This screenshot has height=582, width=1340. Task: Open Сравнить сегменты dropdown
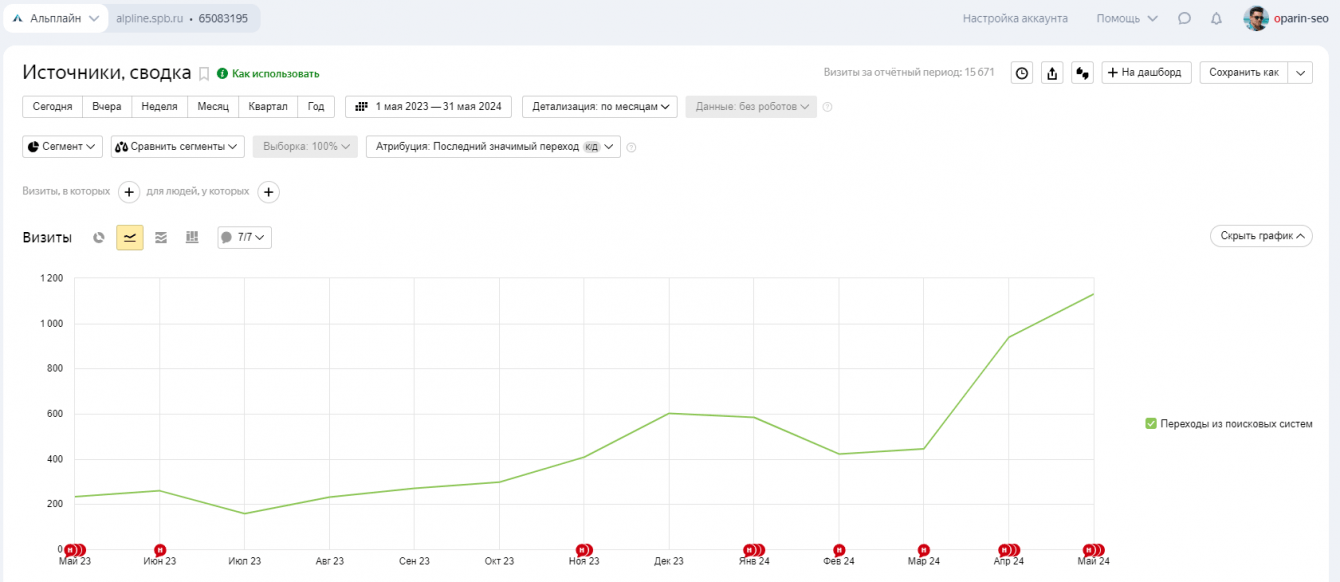click(178, 146)
